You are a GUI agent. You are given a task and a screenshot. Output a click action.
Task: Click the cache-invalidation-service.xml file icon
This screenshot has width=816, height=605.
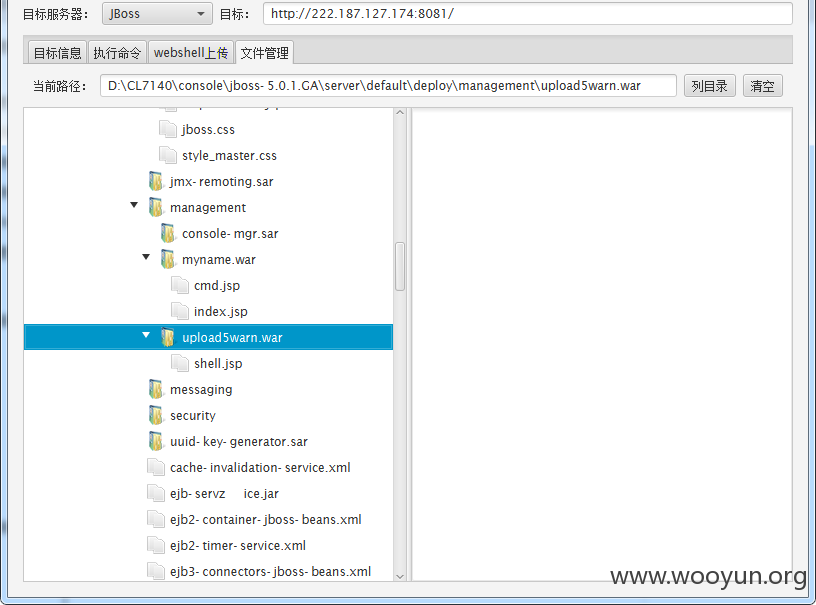click(x=156, y=467)
